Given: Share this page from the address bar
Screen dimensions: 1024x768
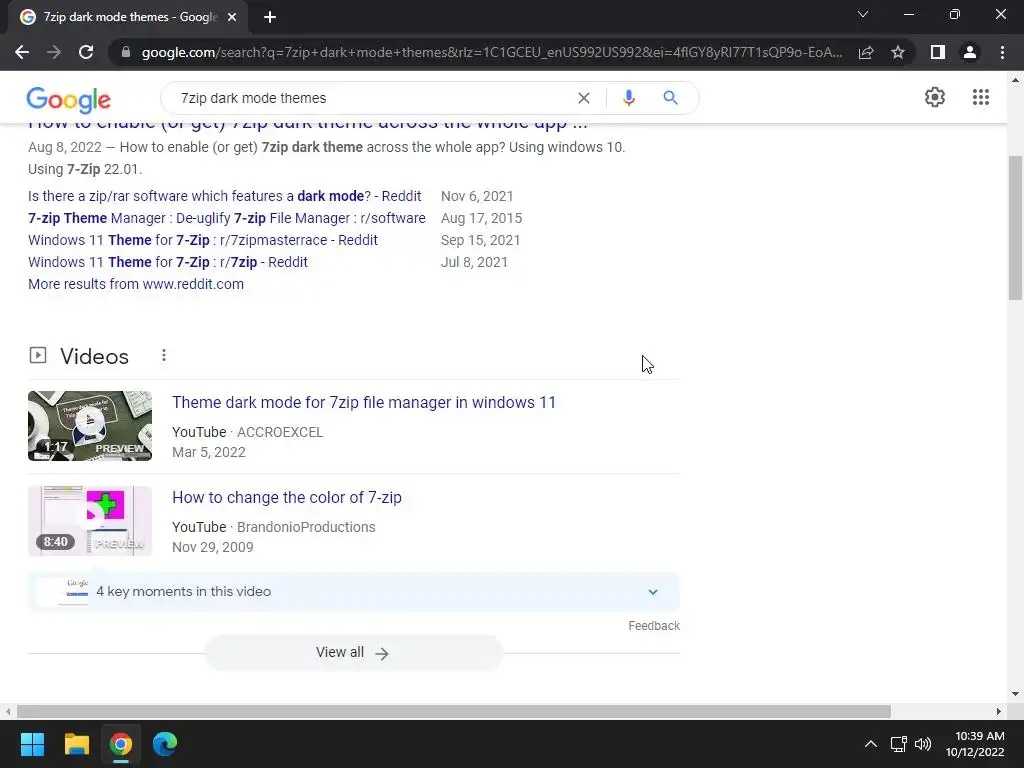Looking at the screenshot, I should (866, 52).
